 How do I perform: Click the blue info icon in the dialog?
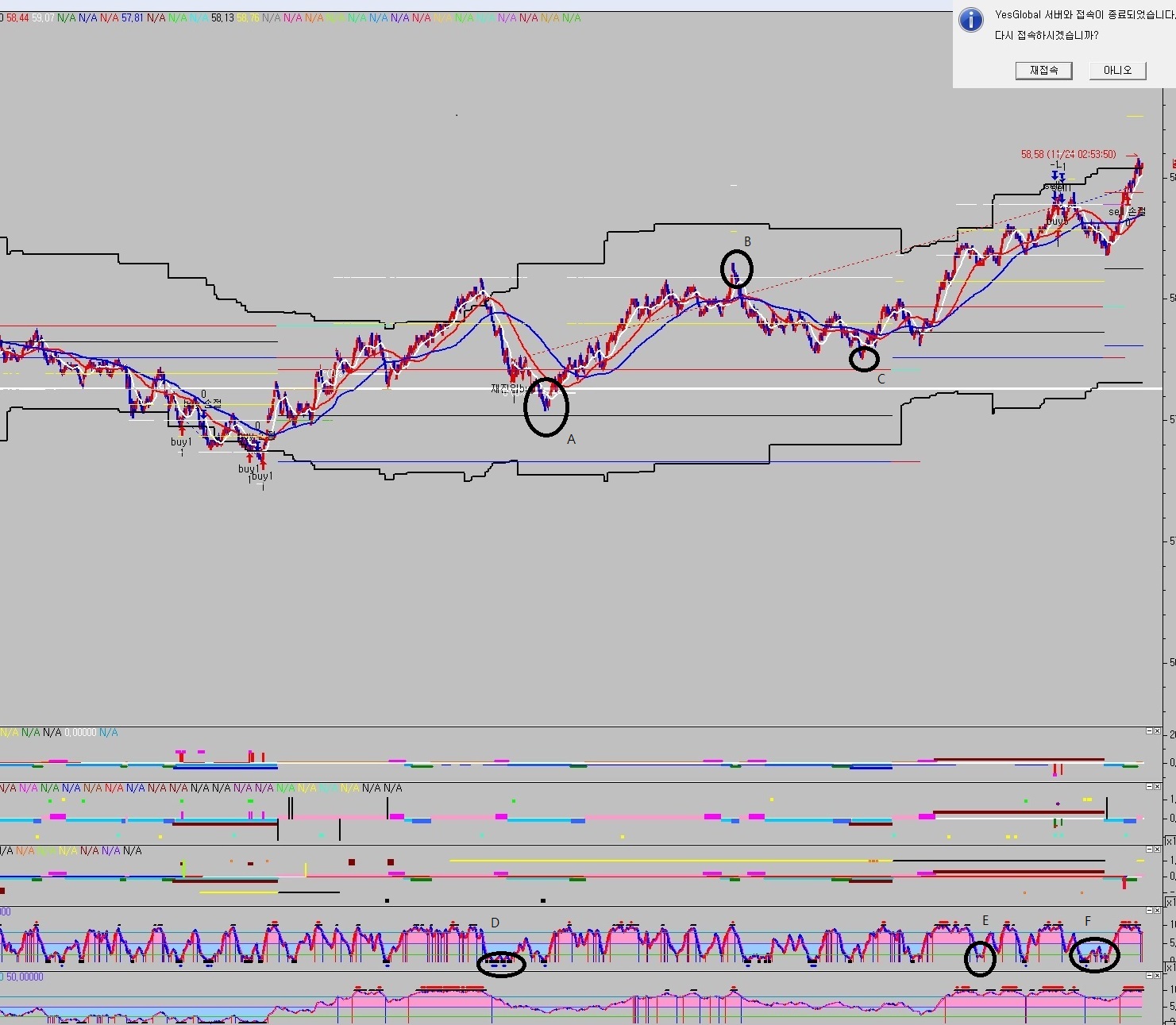pyautogui.click(x=971, y=20)
